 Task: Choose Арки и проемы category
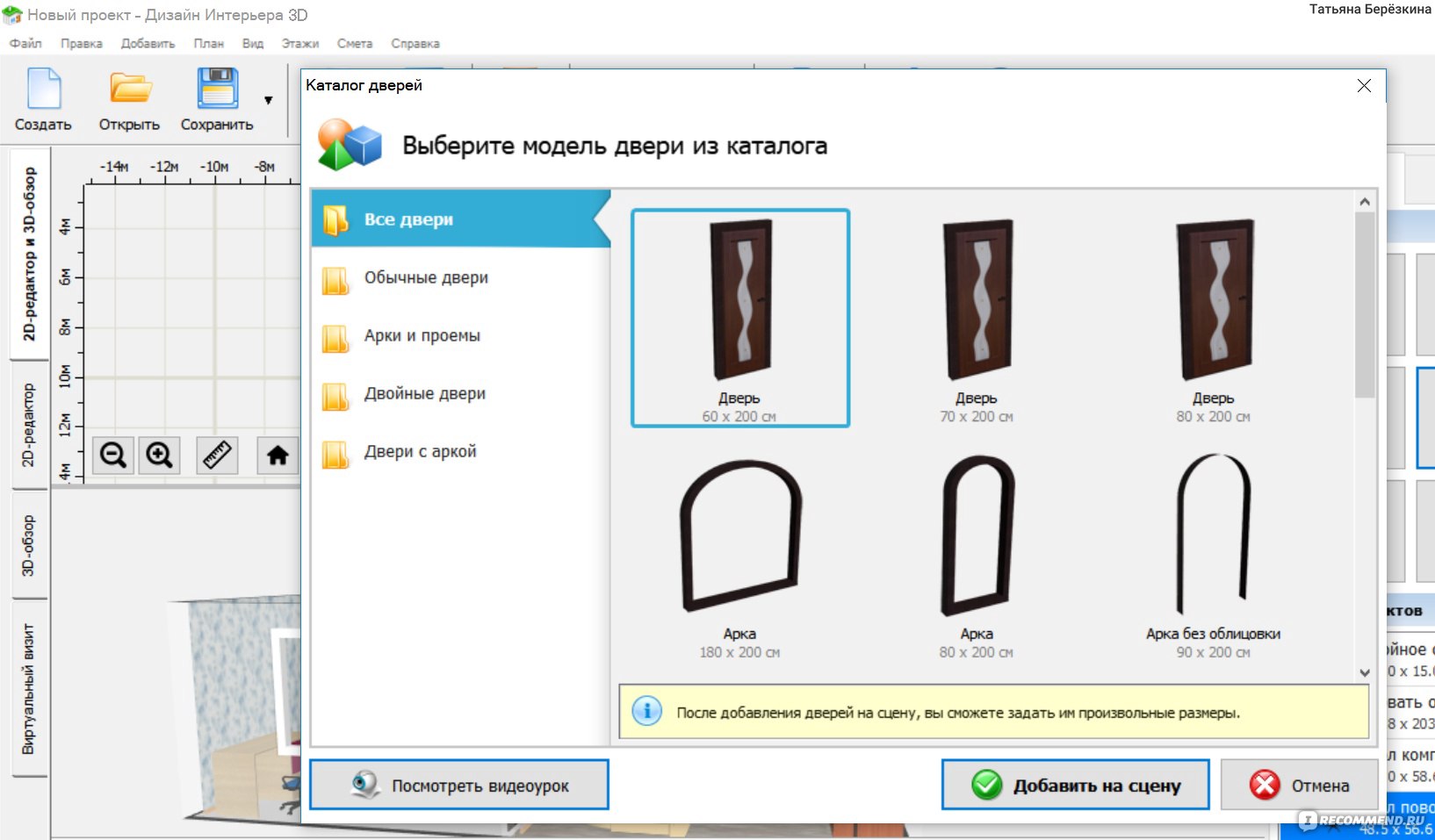pos(422,336)
